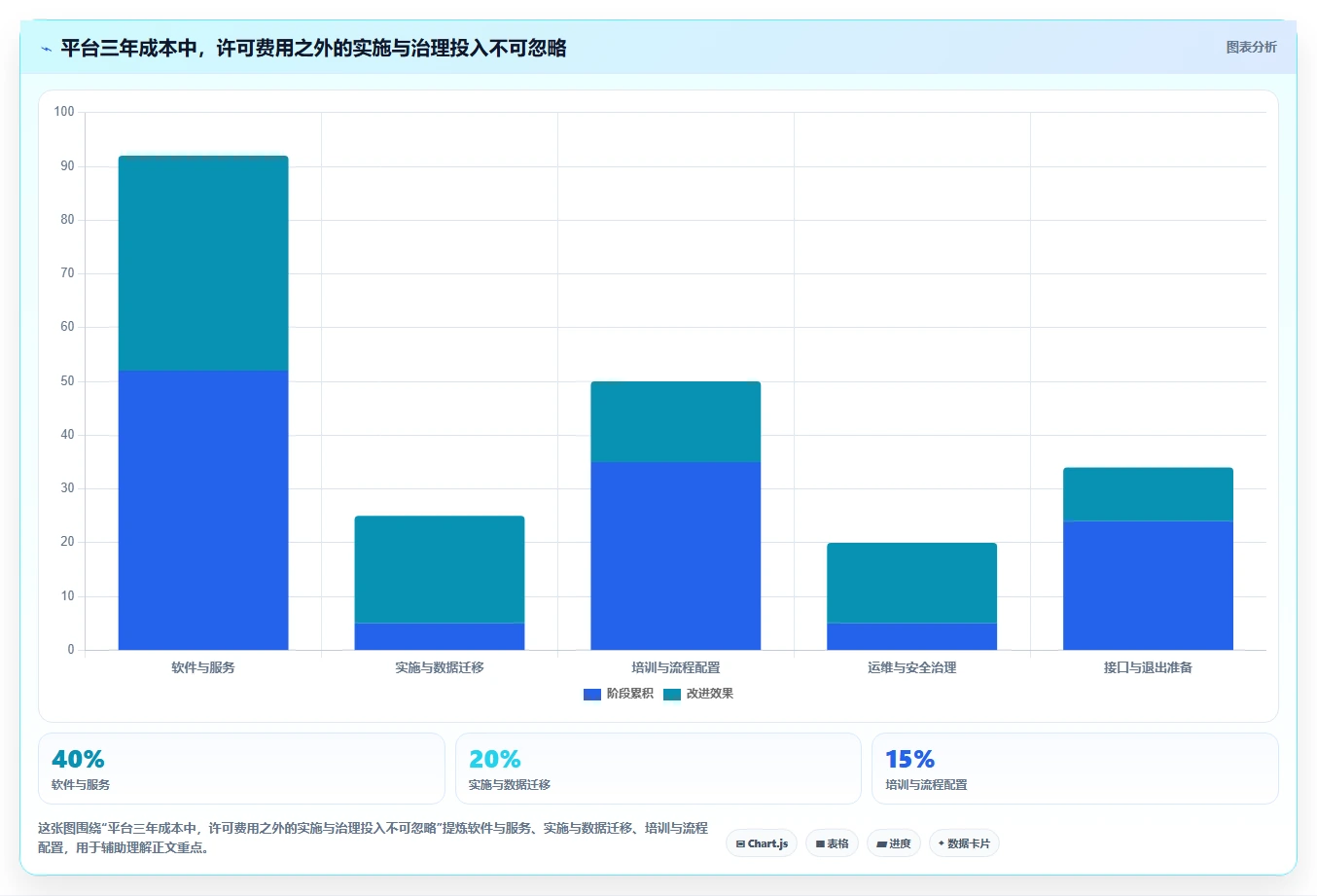Toggle the 改进效果 legend teal swatch

[x=672, y=694]
